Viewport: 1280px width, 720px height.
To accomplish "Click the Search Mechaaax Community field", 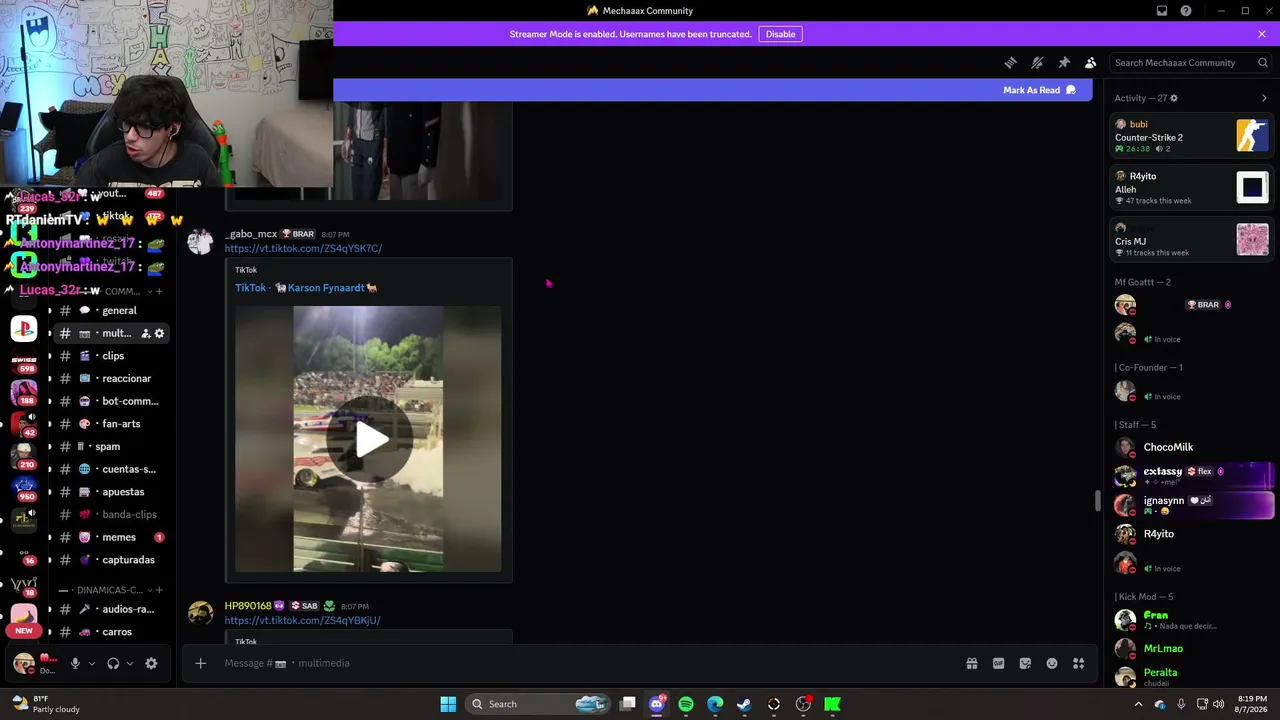I will (x=1190, y=62).
